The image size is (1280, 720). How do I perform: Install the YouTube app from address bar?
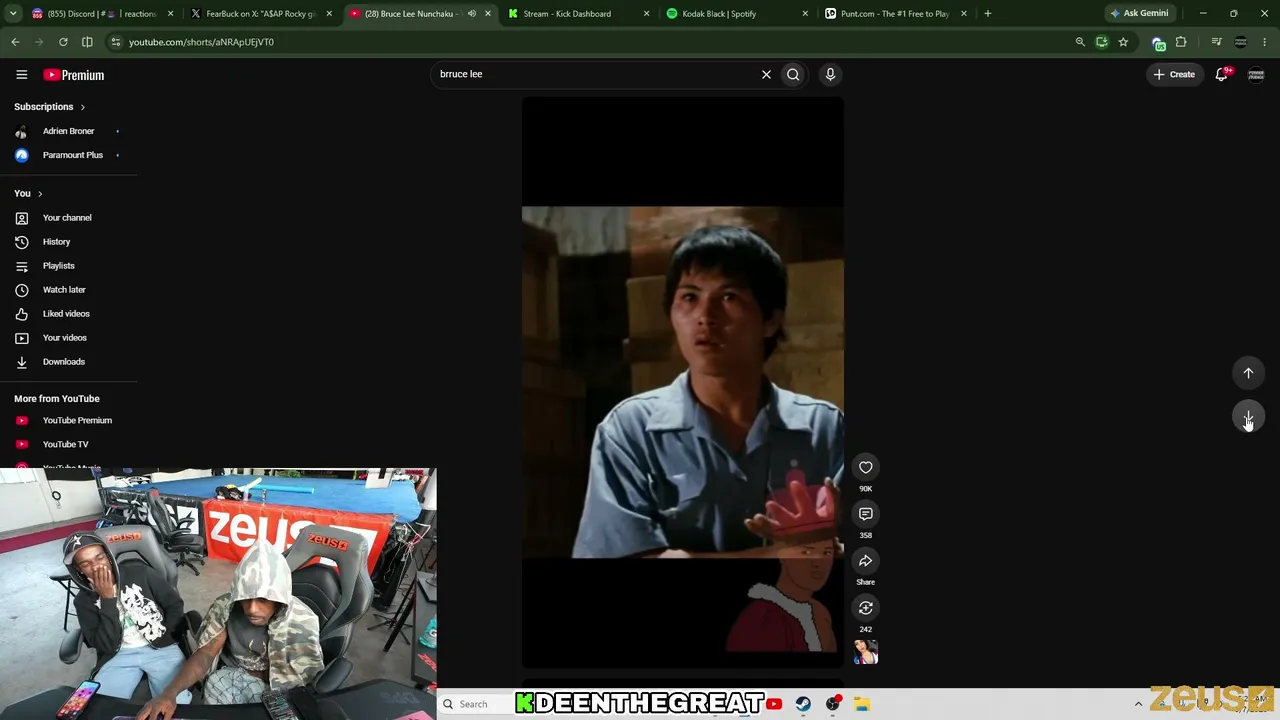[1101, 42]
